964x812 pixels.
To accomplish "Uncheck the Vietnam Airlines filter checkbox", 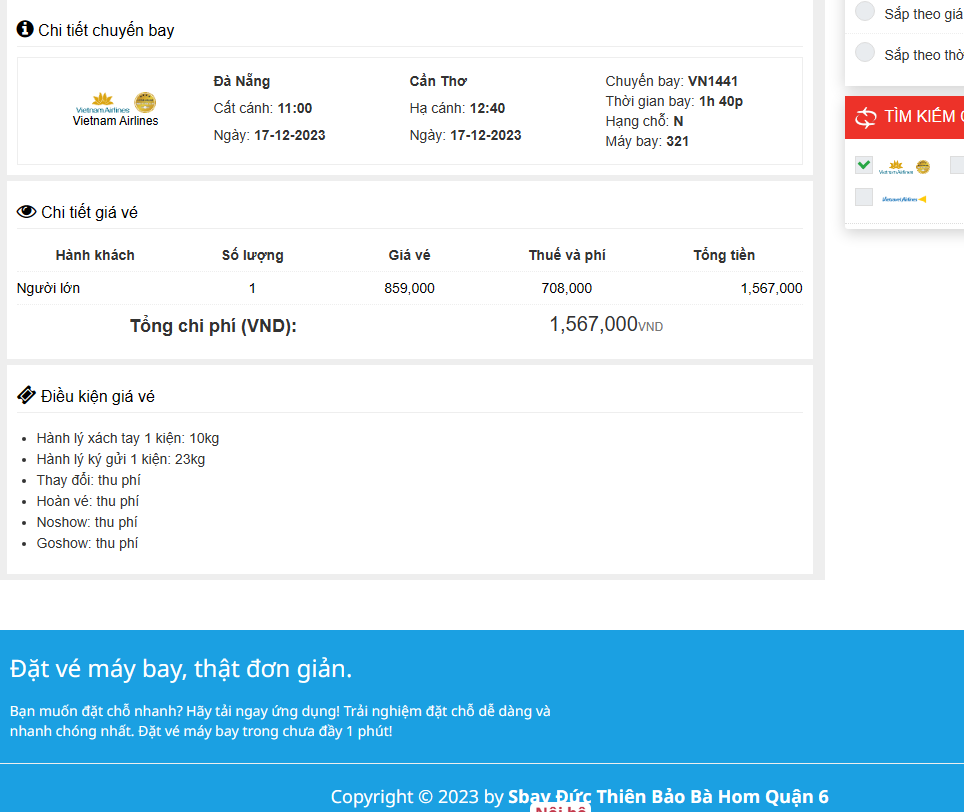I will click(864, 165).
